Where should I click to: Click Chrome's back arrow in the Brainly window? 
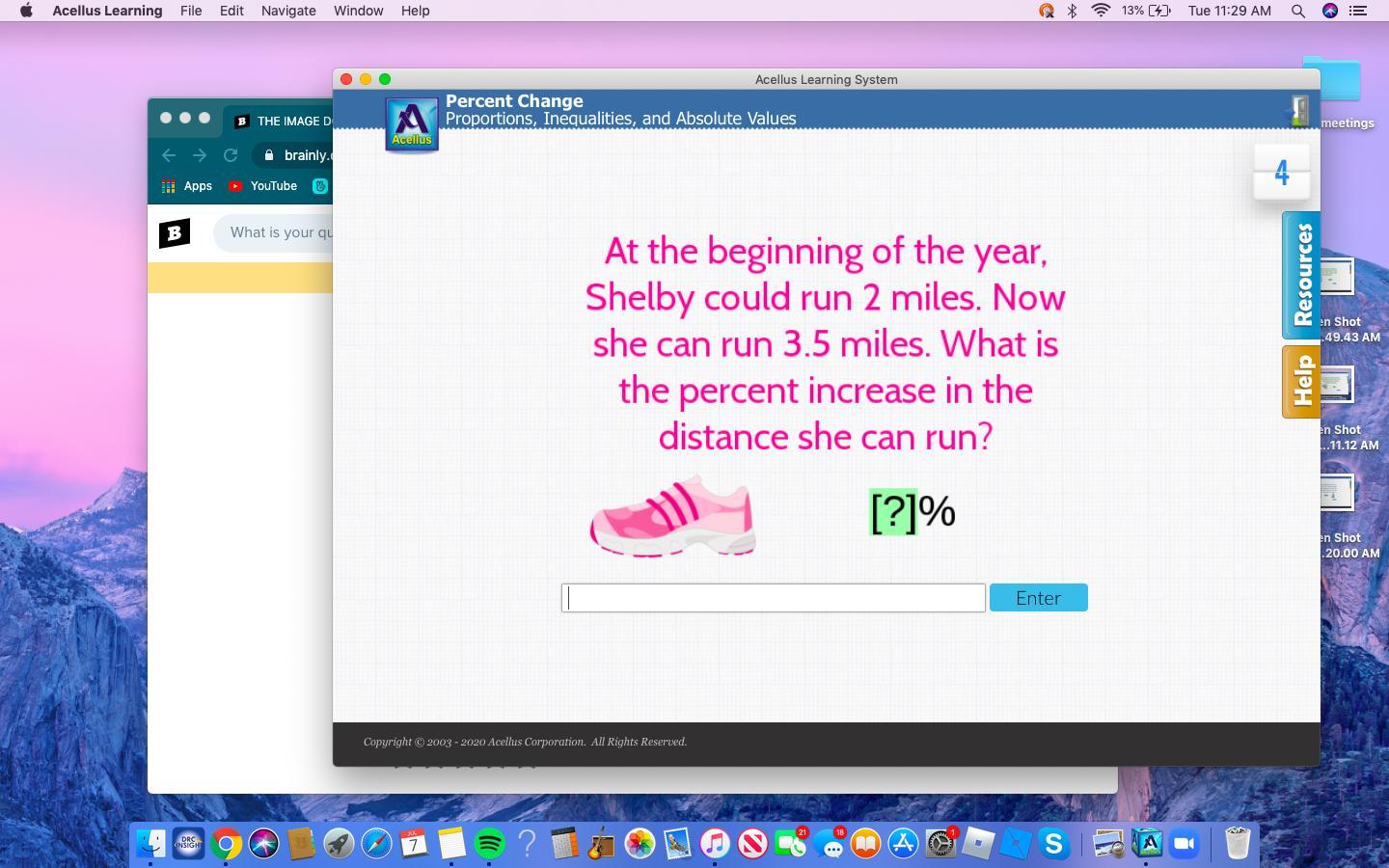coord(169,155)
